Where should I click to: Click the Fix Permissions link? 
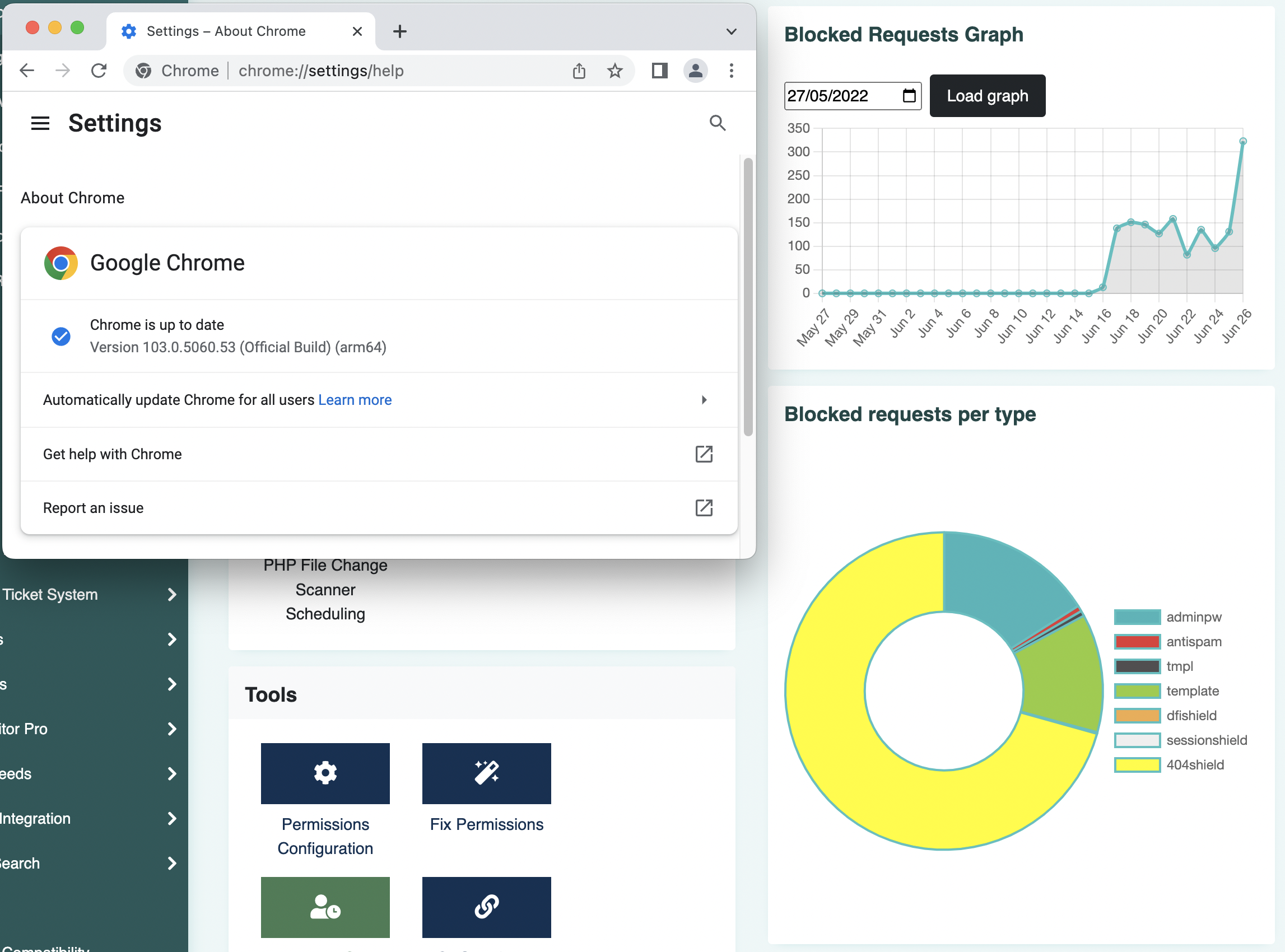[x=487, y=824]
